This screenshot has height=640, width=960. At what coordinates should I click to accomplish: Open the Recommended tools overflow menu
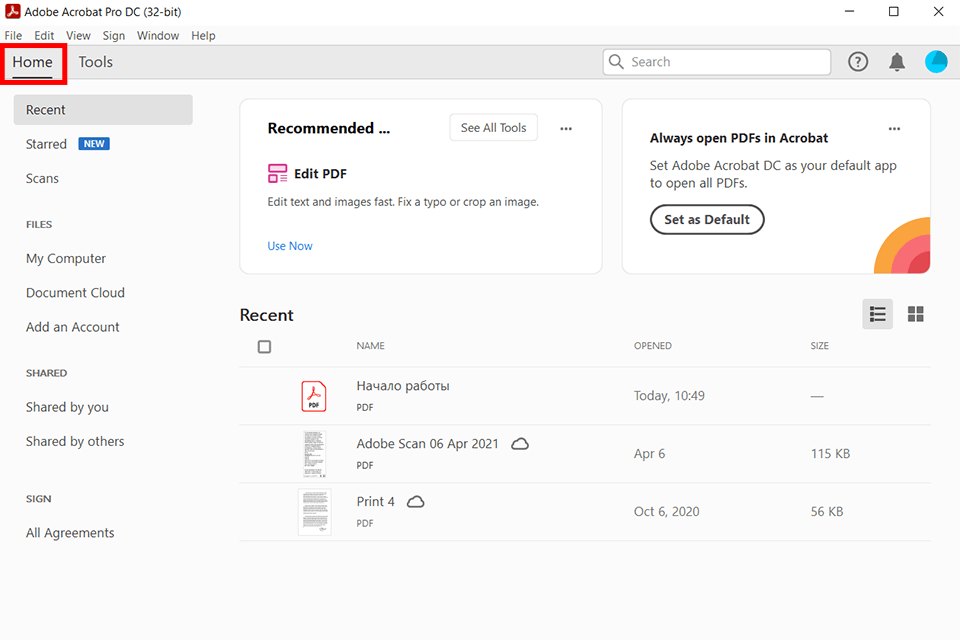click(x=566, y=128)
